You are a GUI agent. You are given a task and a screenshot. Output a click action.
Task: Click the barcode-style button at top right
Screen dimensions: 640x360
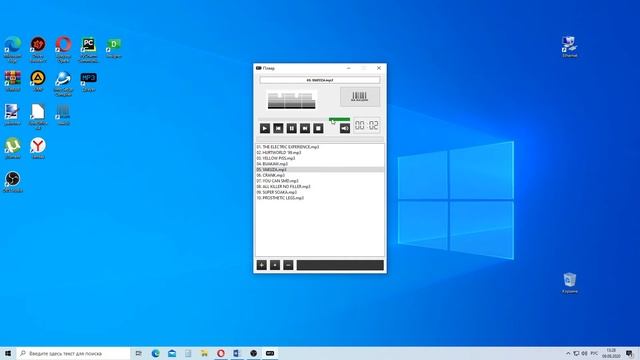(x=360, y=97)
